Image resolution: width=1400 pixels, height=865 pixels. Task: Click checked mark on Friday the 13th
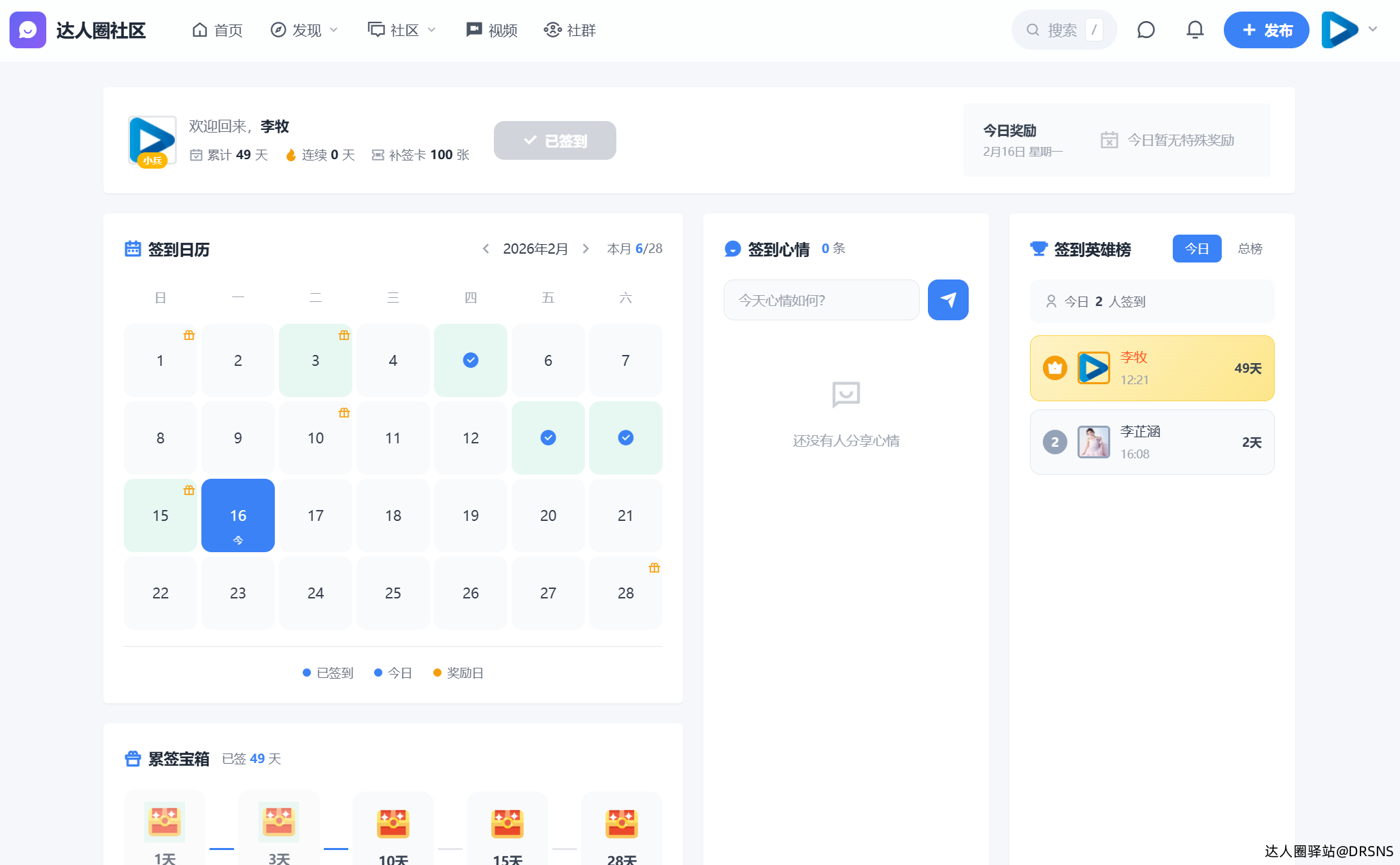[548, 438]
